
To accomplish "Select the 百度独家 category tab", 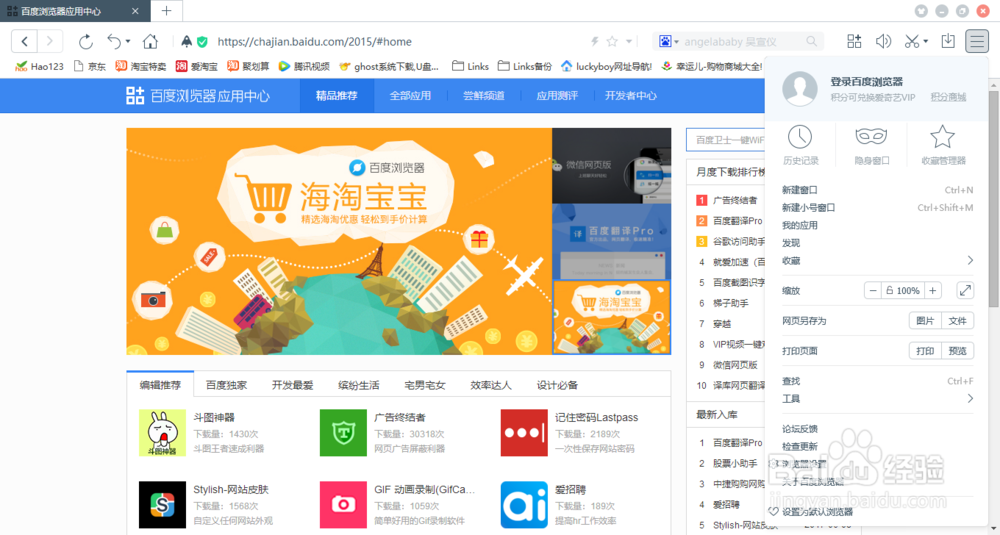I will pyautogui.click(x=226, y=385).
